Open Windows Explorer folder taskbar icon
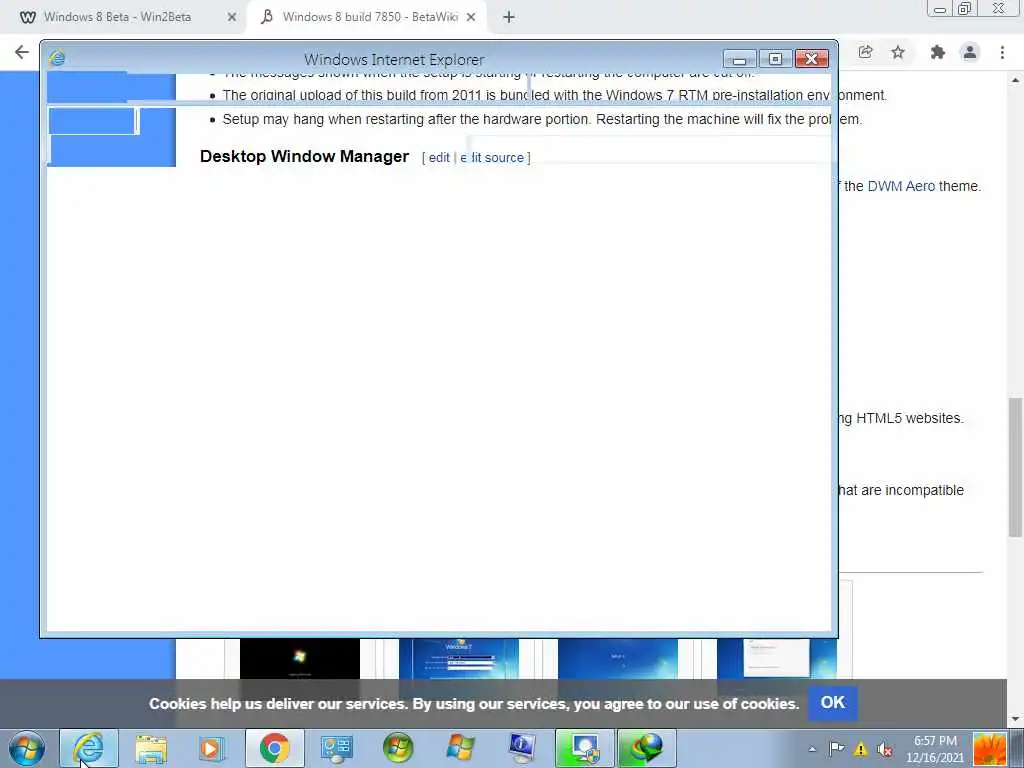Viewport: 1024px width, 768px height. click(151, 748)
